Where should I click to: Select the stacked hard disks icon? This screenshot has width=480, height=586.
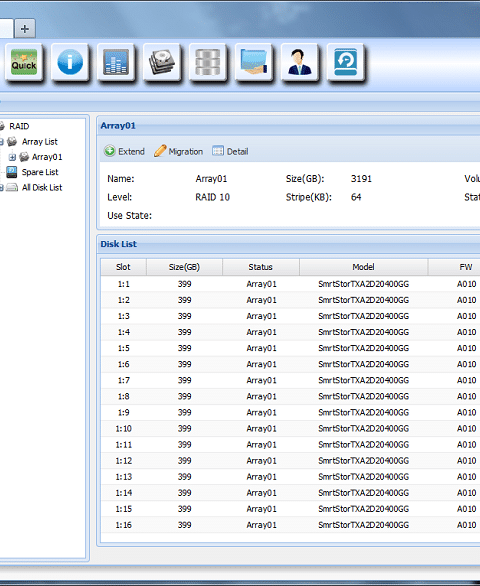[x=162, y=62]
